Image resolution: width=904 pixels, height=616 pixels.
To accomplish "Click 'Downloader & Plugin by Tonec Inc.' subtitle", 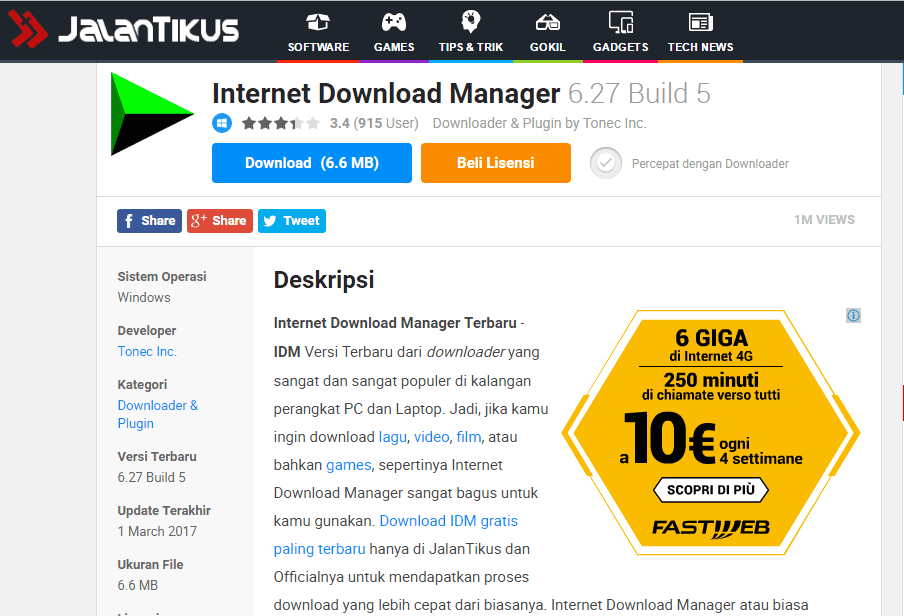I will point(540,123).
